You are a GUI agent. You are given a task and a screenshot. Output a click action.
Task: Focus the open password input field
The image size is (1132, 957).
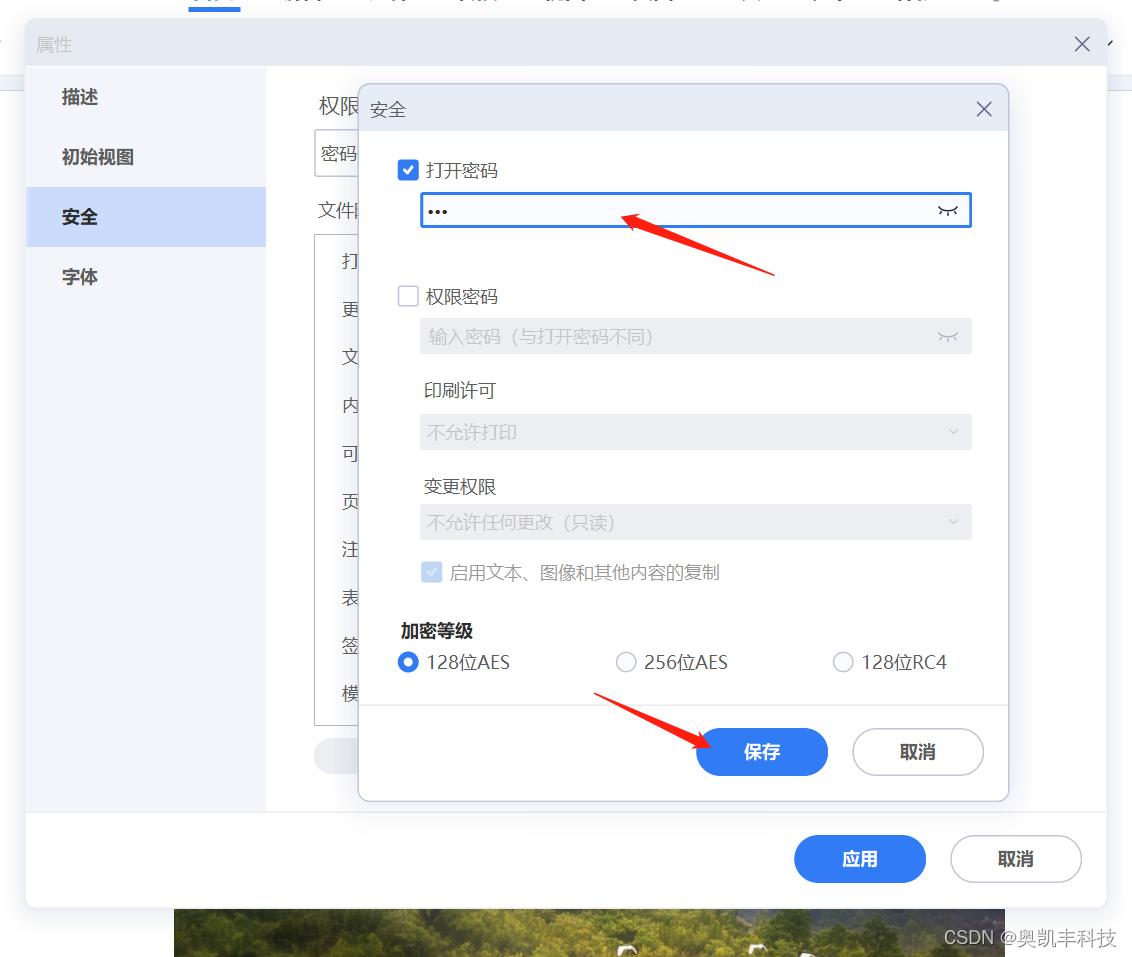[695, 210]
